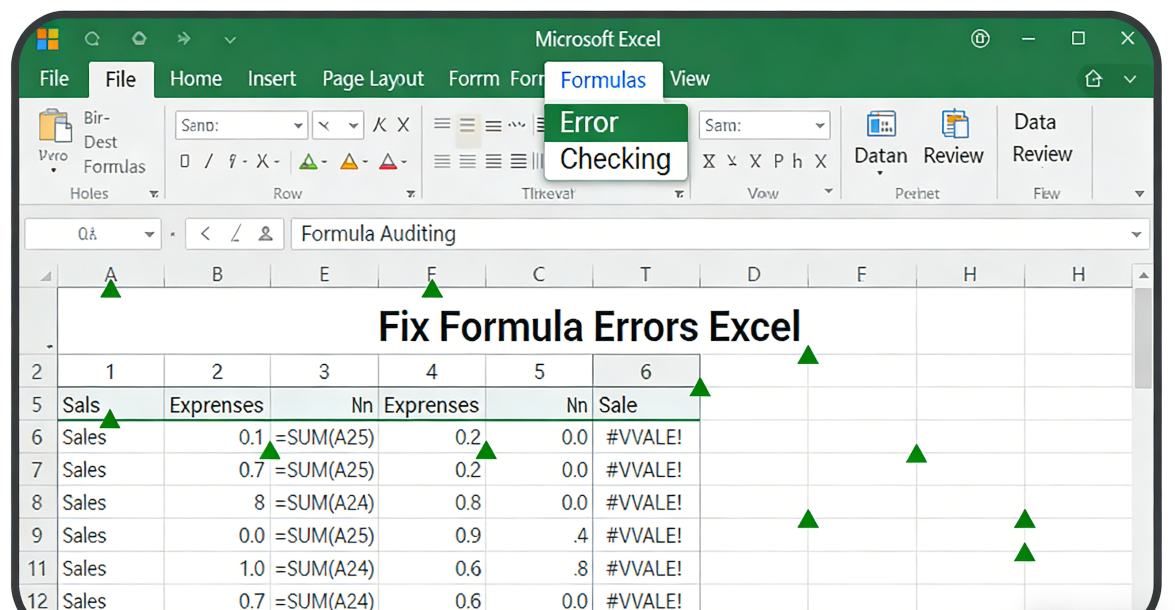This screenshot has width=1175, height=610.
Task: Open the Tlrkeval group dialog launcher
Action: pyautogui.click(x=679, y=194)
